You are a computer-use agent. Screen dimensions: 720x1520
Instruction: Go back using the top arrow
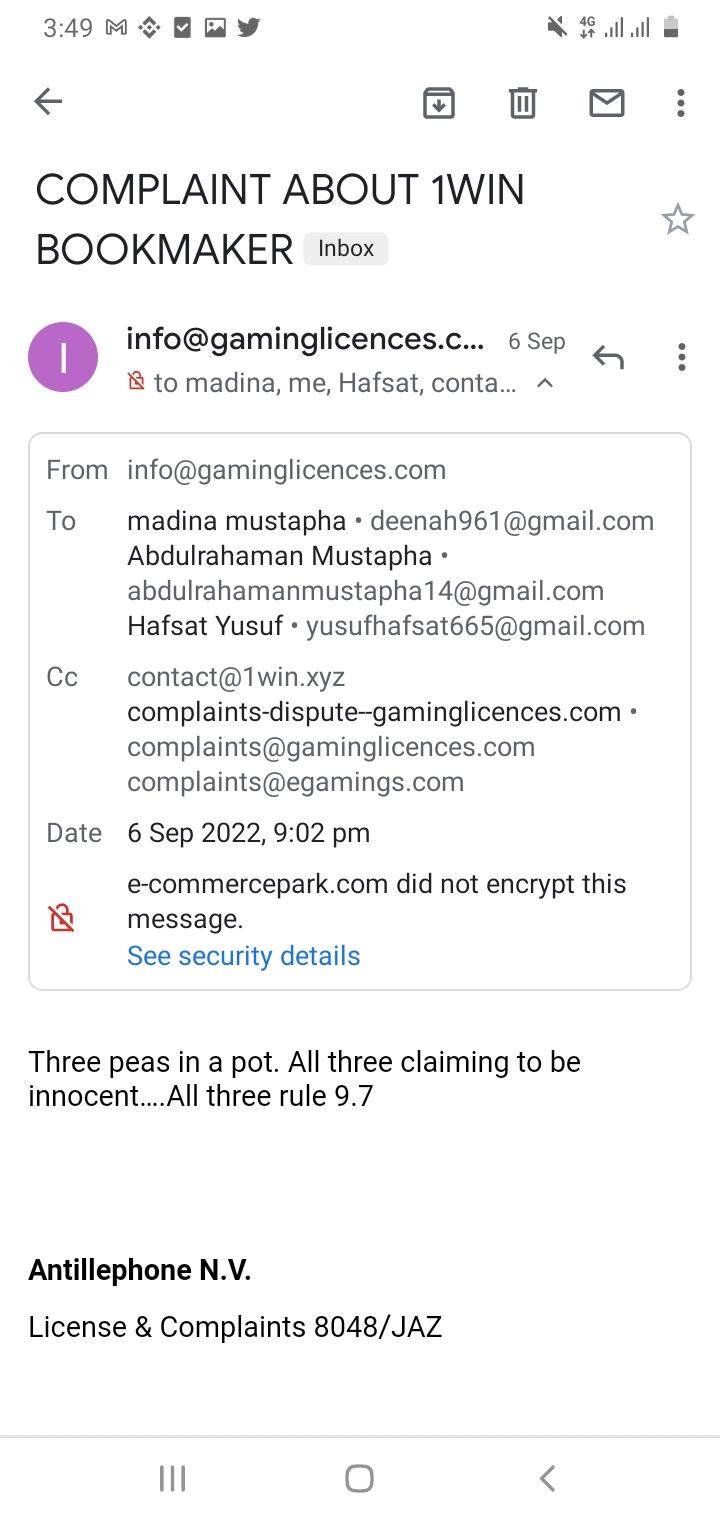pos(48,101)
